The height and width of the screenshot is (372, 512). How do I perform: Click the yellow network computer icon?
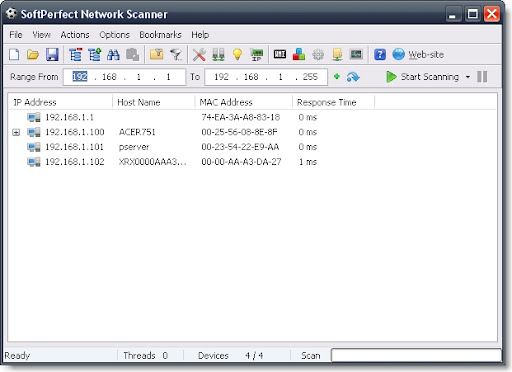(337, 54)
